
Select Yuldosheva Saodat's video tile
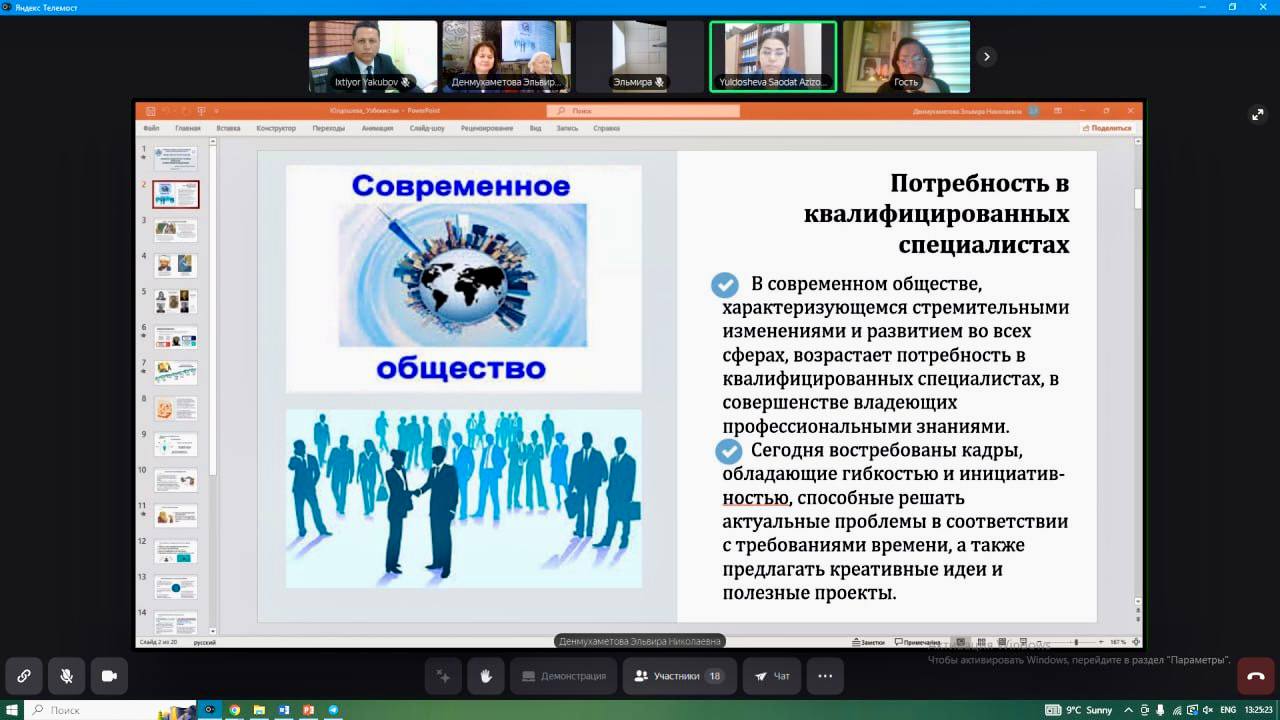point(773,57)
